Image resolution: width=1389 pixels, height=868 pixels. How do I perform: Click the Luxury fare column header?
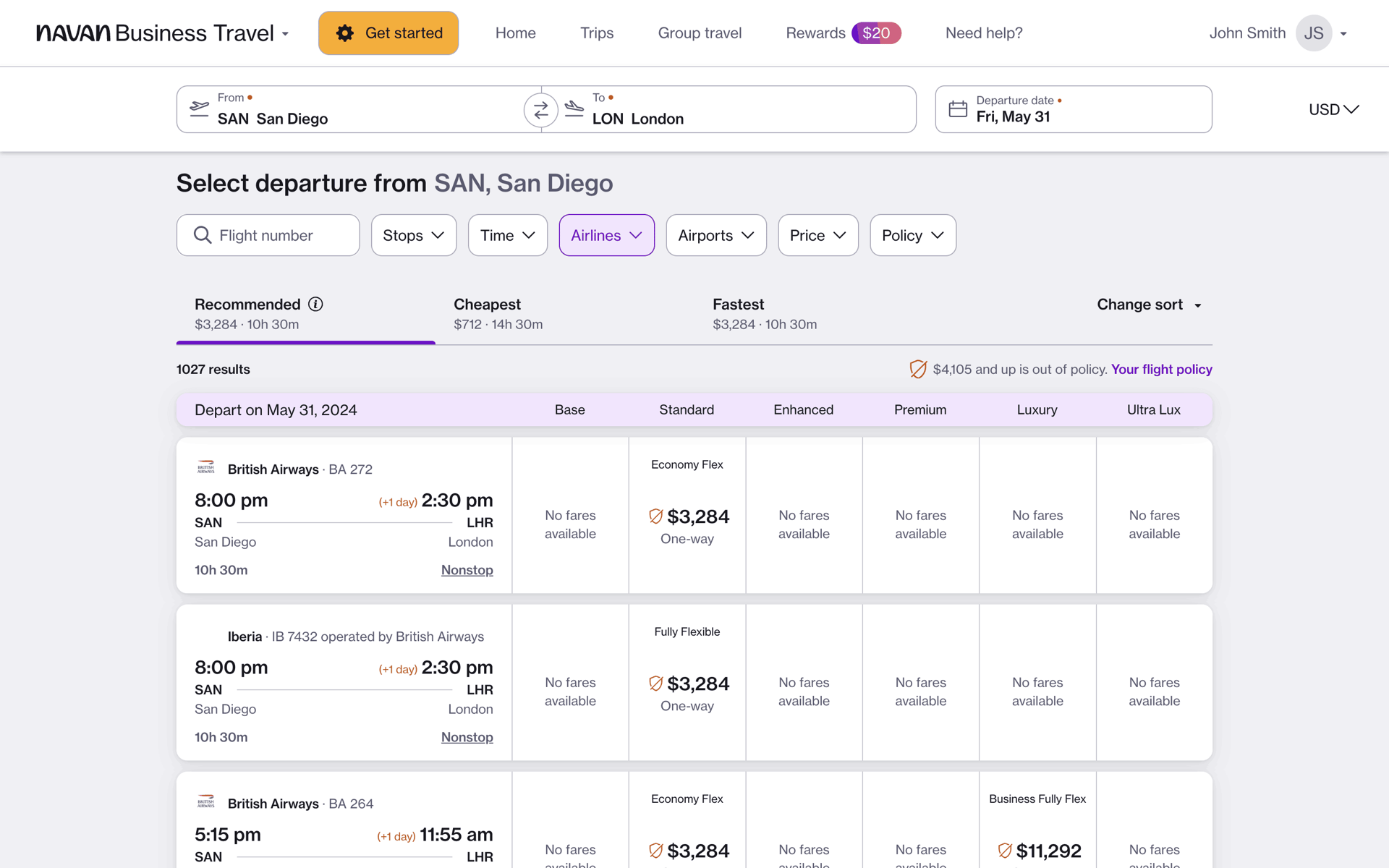pyautogui.click(x=1037, y=409)
